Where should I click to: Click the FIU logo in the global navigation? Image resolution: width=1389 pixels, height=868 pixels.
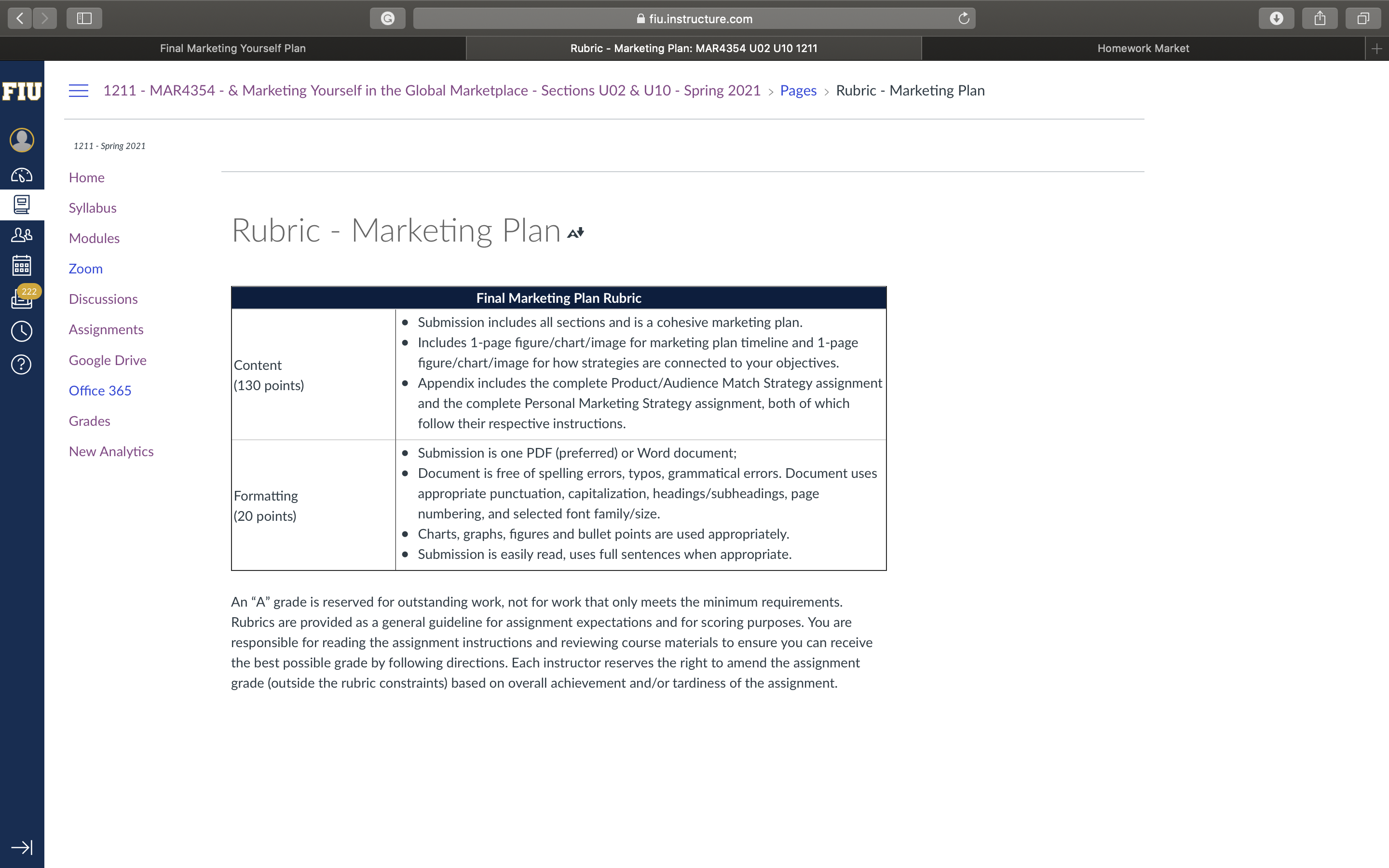[22, 91]
